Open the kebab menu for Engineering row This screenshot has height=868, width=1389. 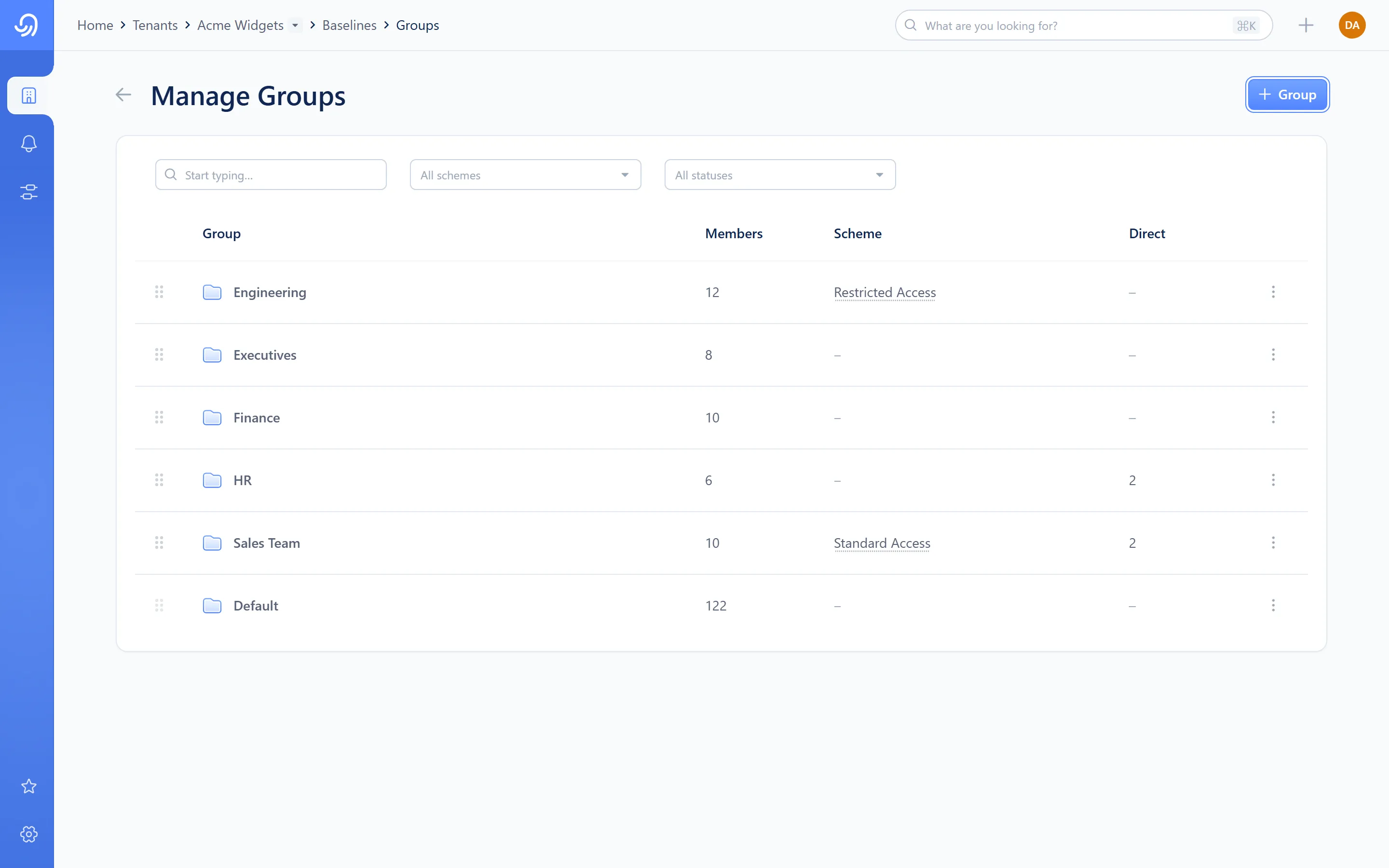pyautogui.click(x=1273, y=292)
